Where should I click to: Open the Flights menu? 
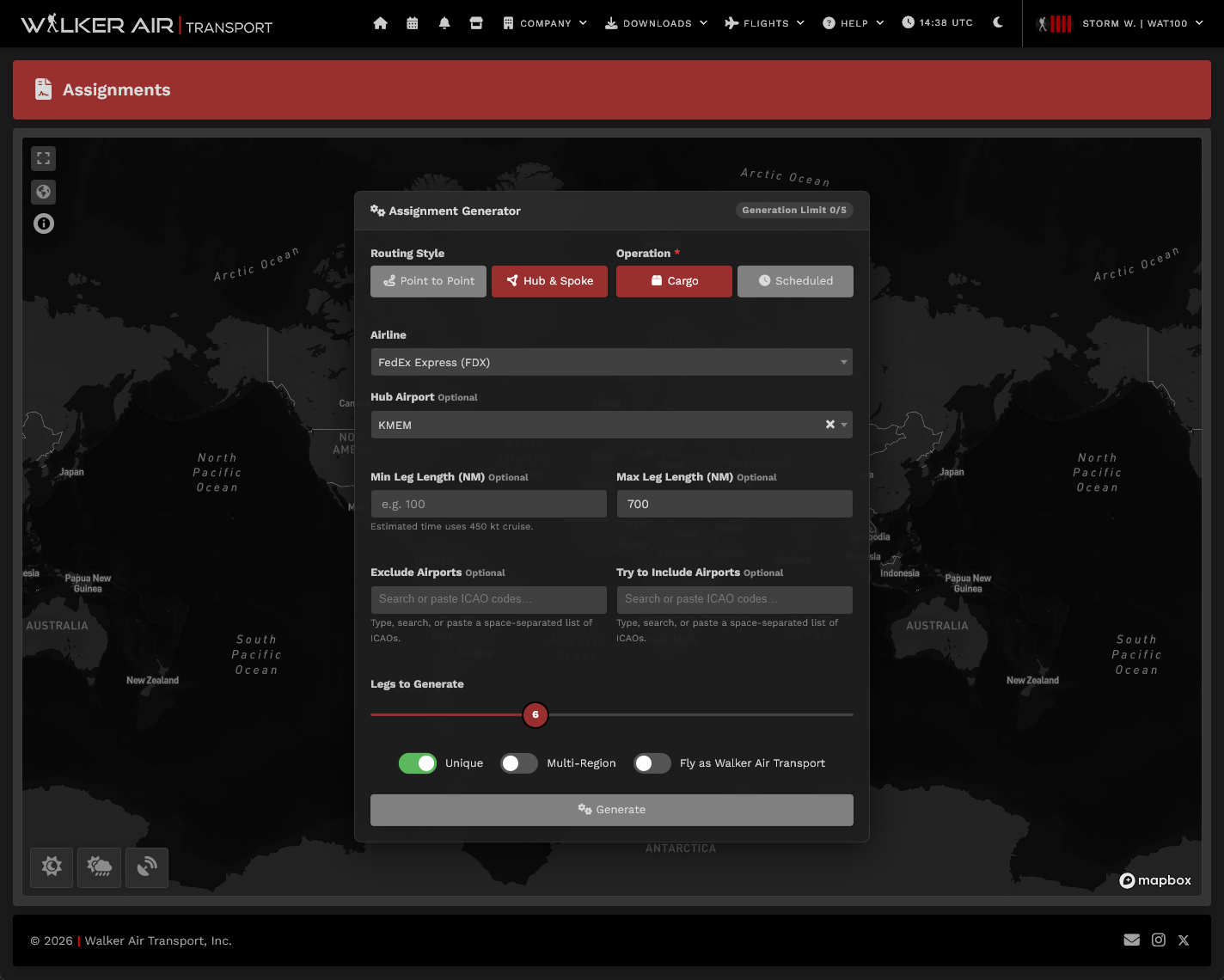(765, 23)
